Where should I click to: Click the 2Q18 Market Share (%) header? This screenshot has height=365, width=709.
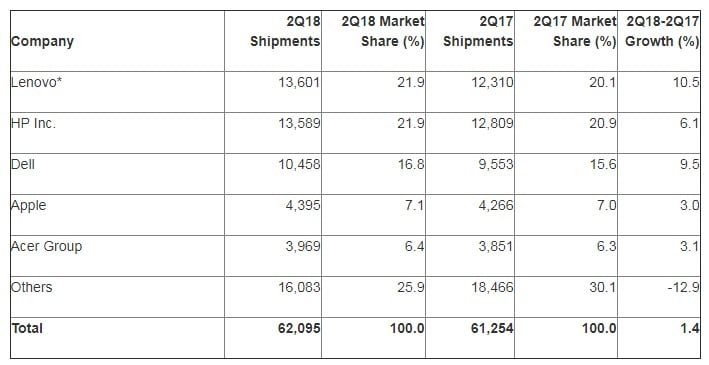[383, 31]
